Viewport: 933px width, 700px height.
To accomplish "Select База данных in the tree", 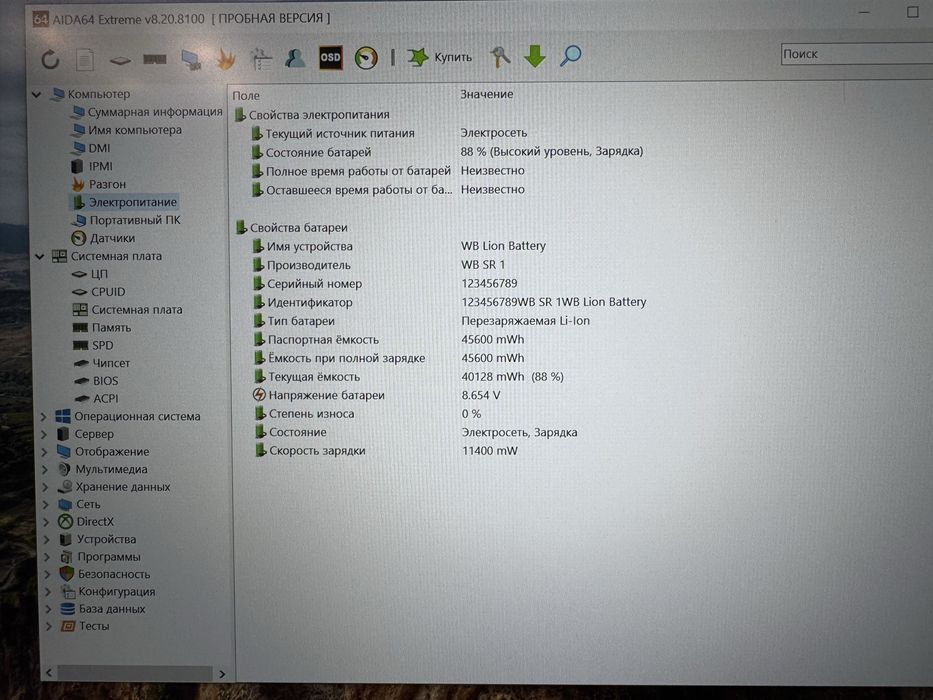I will [104, 609].
